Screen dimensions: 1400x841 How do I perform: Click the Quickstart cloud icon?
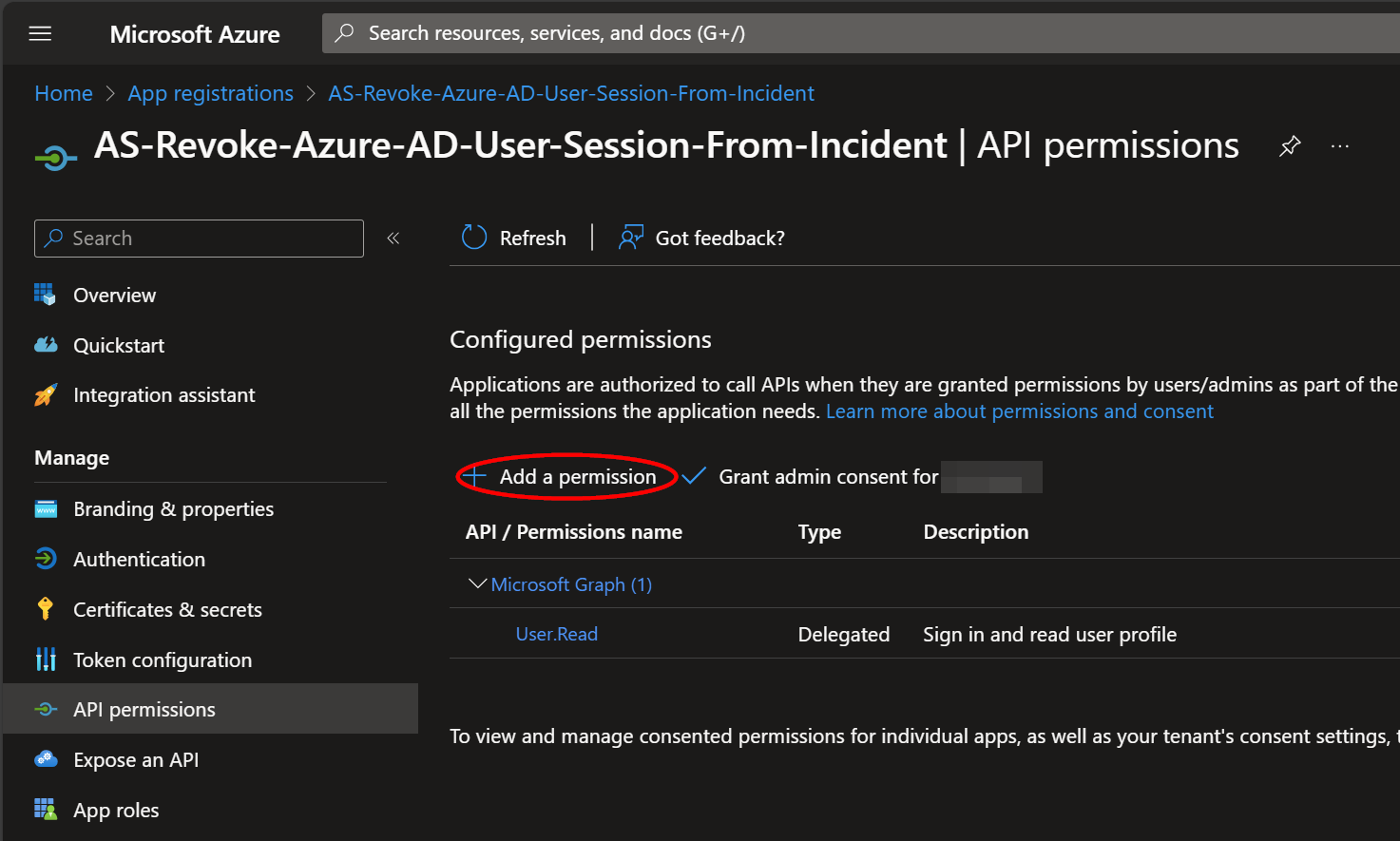click(x=46, y=345)
